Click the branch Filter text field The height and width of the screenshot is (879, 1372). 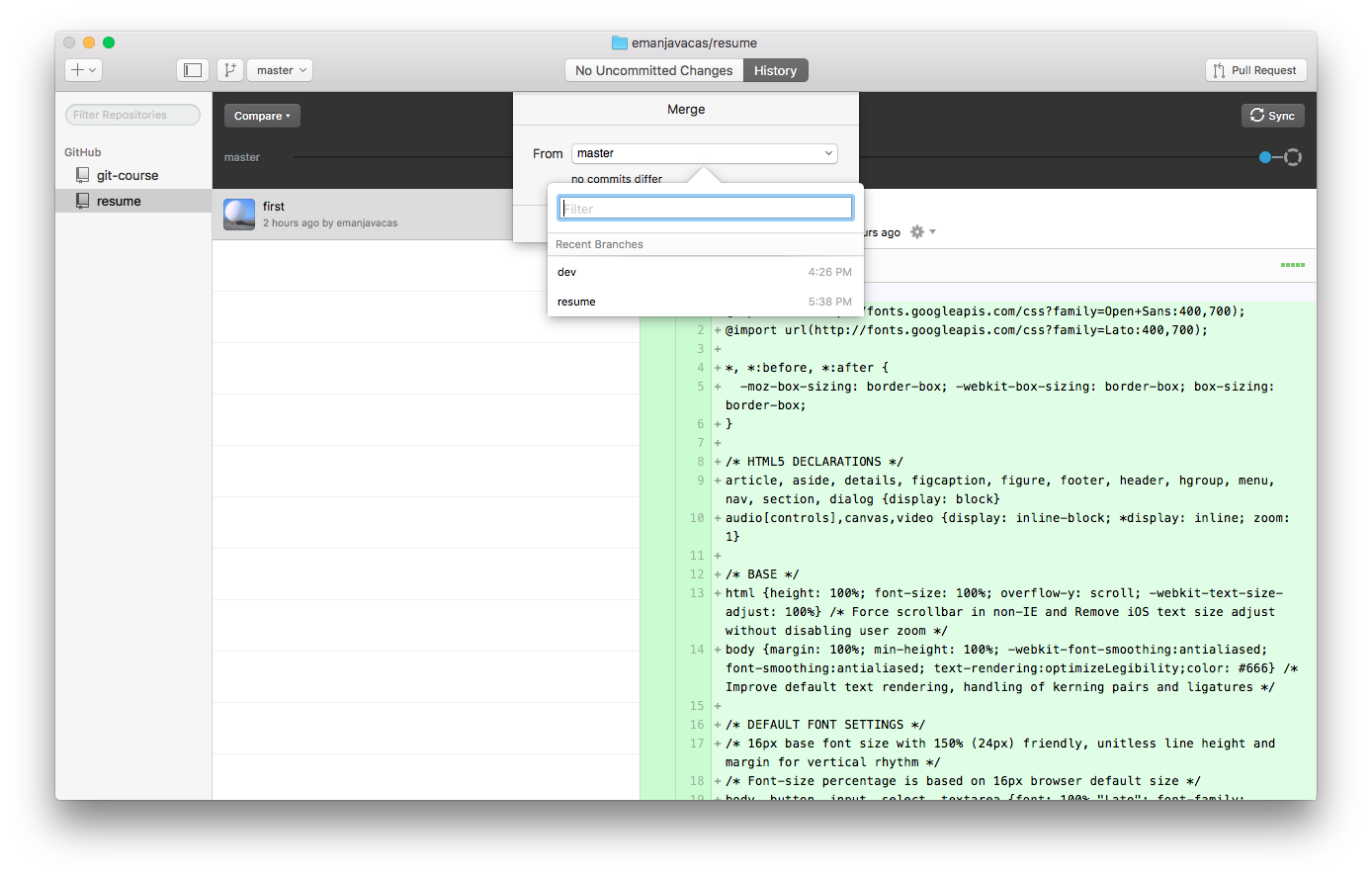click(706, 208)
